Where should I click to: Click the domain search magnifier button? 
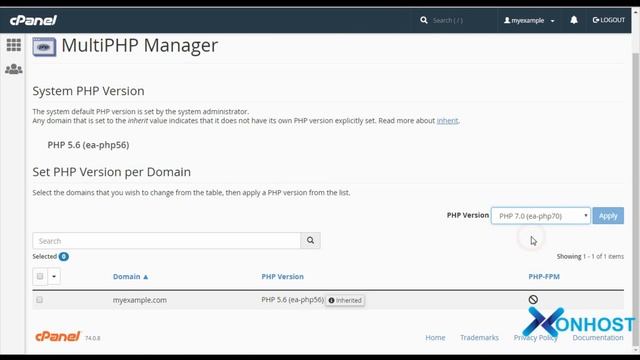tap(310, 240)
